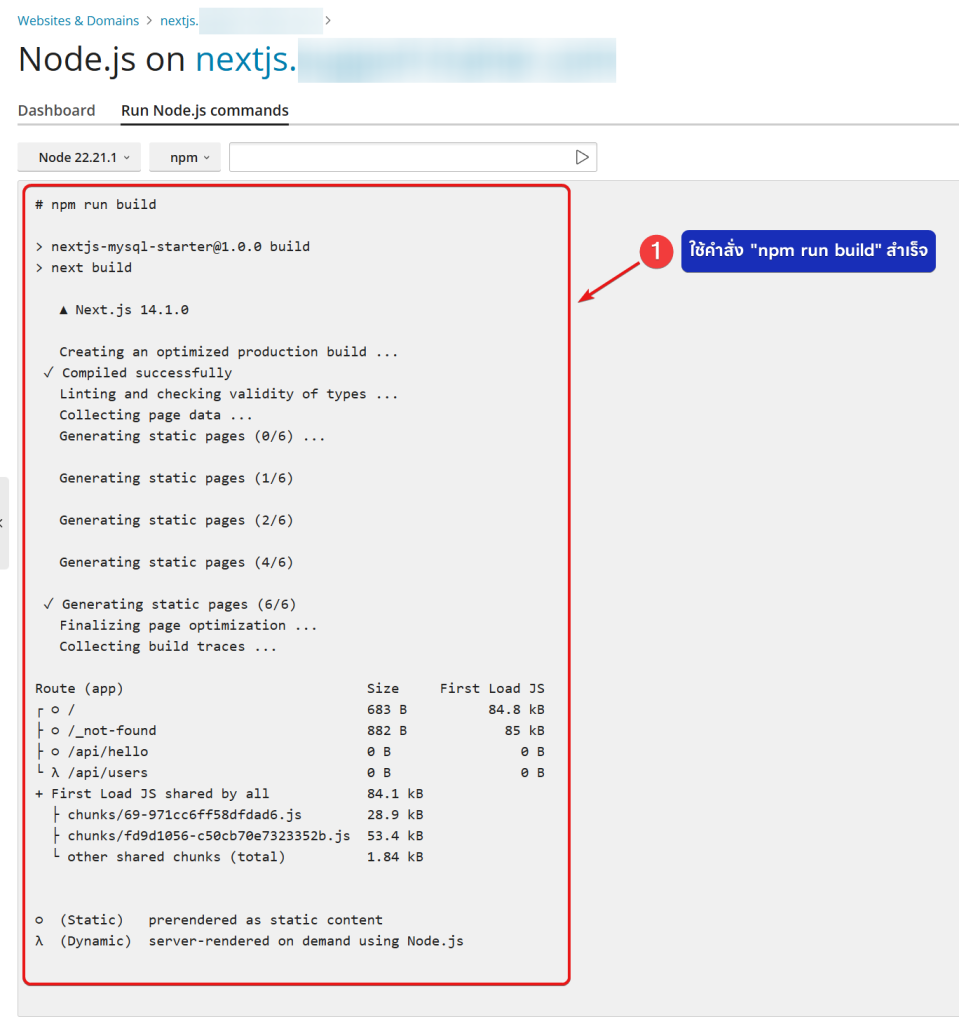The width and height of the screenshot is (959, 1024).
Task: Click the red numbered 1 badge
Action: 655,252
